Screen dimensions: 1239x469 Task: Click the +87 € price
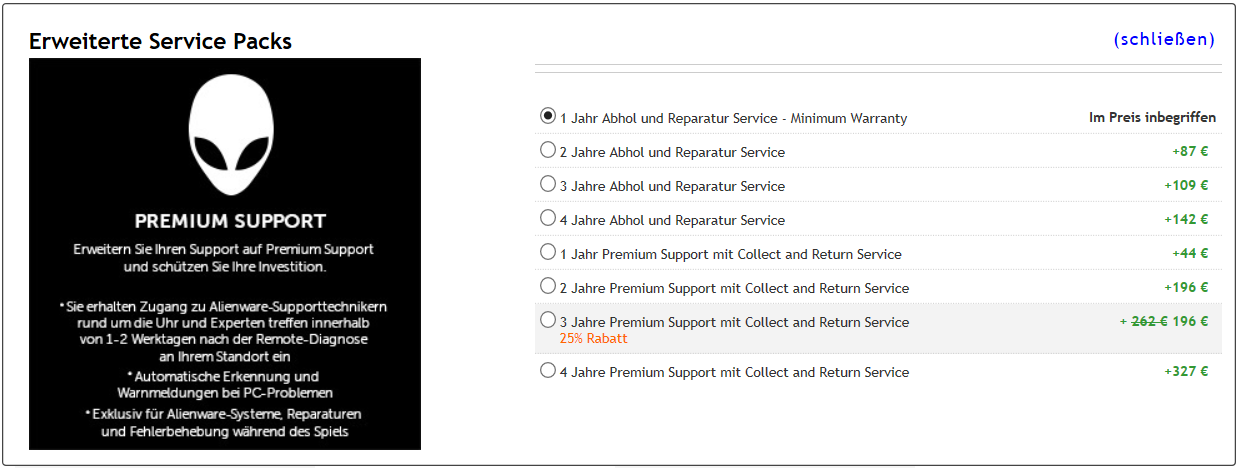point(1190,152)
